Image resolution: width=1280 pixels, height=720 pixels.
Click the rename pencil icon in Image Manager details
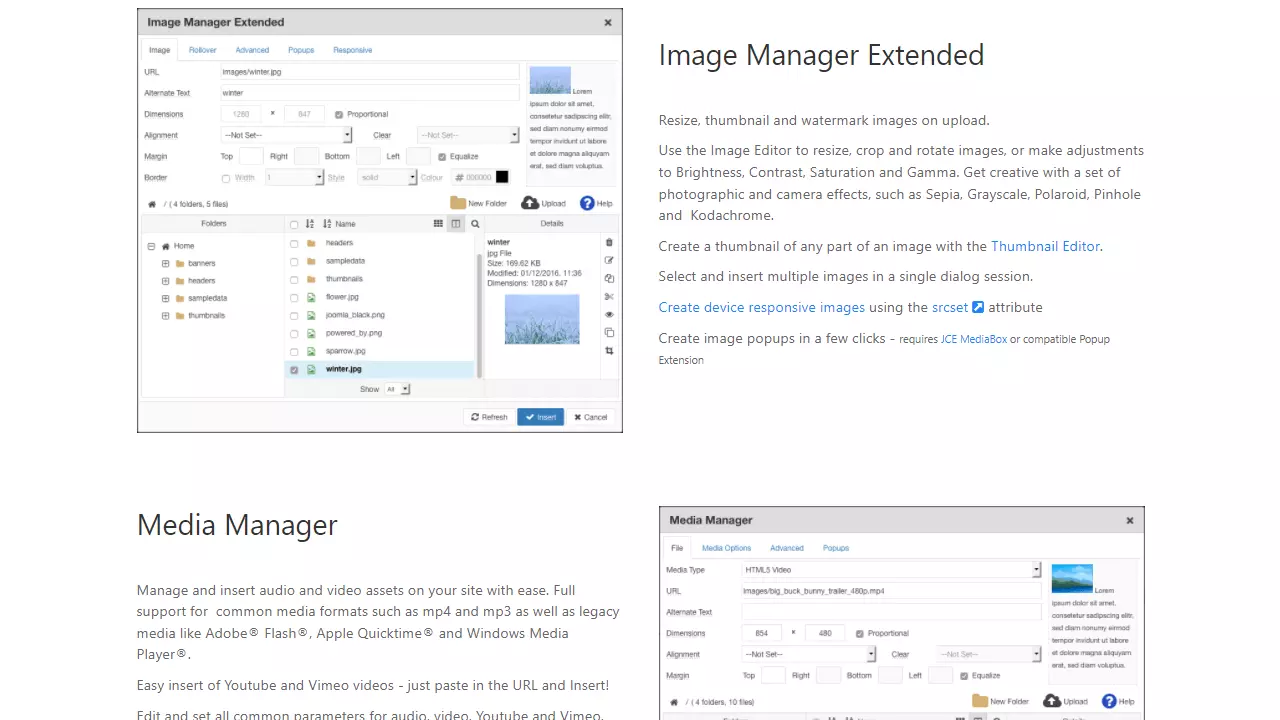tap(609, 260)
